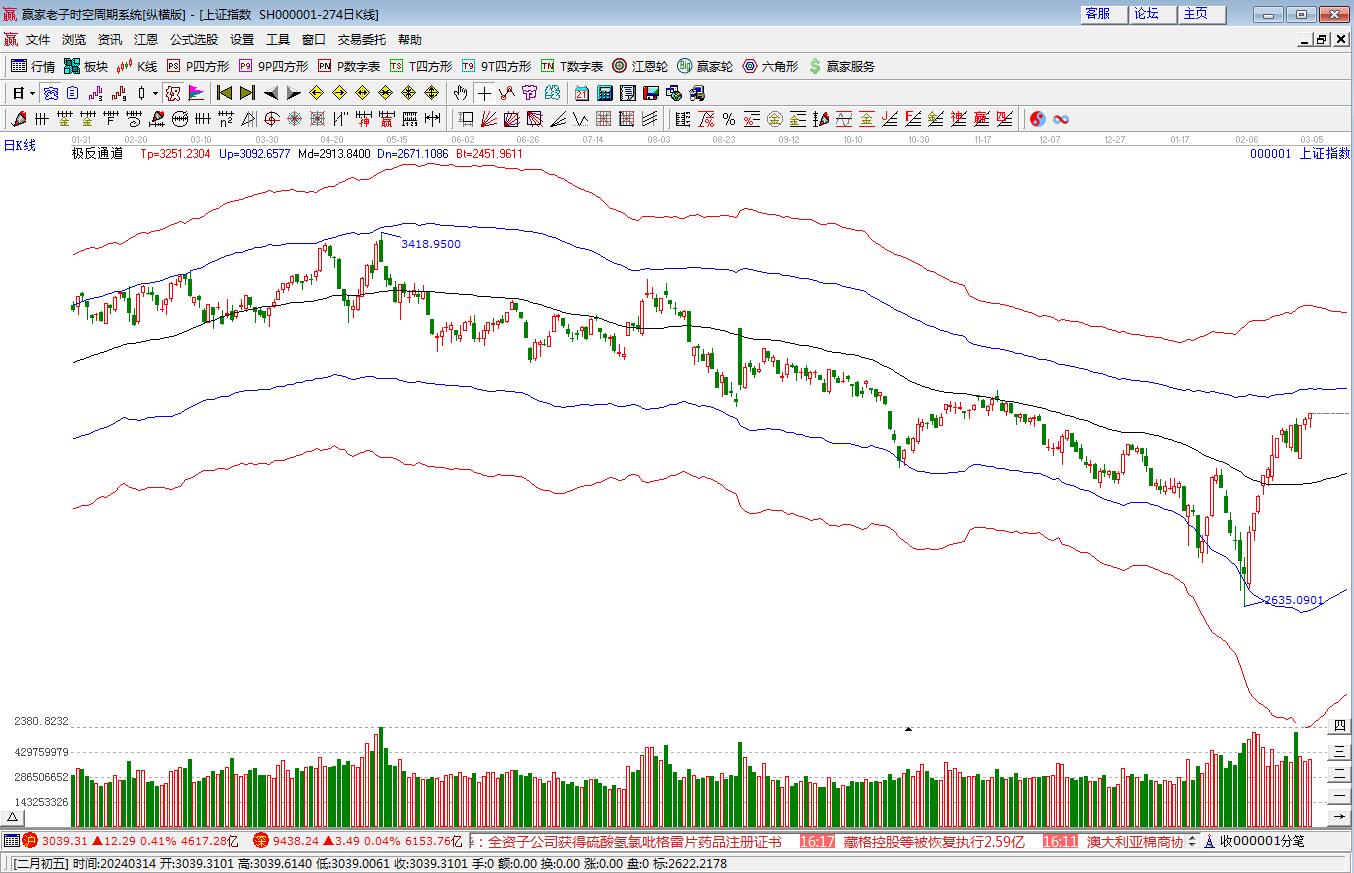Viewport: 1354px width, 873px height.
Task: Click the black left arrow icon
Action: (x=271, y=93)
